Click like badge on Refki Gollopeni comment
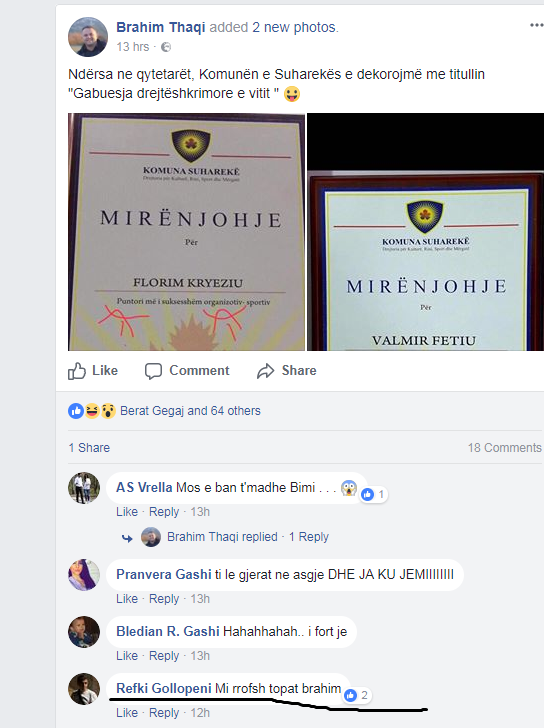 357,695
